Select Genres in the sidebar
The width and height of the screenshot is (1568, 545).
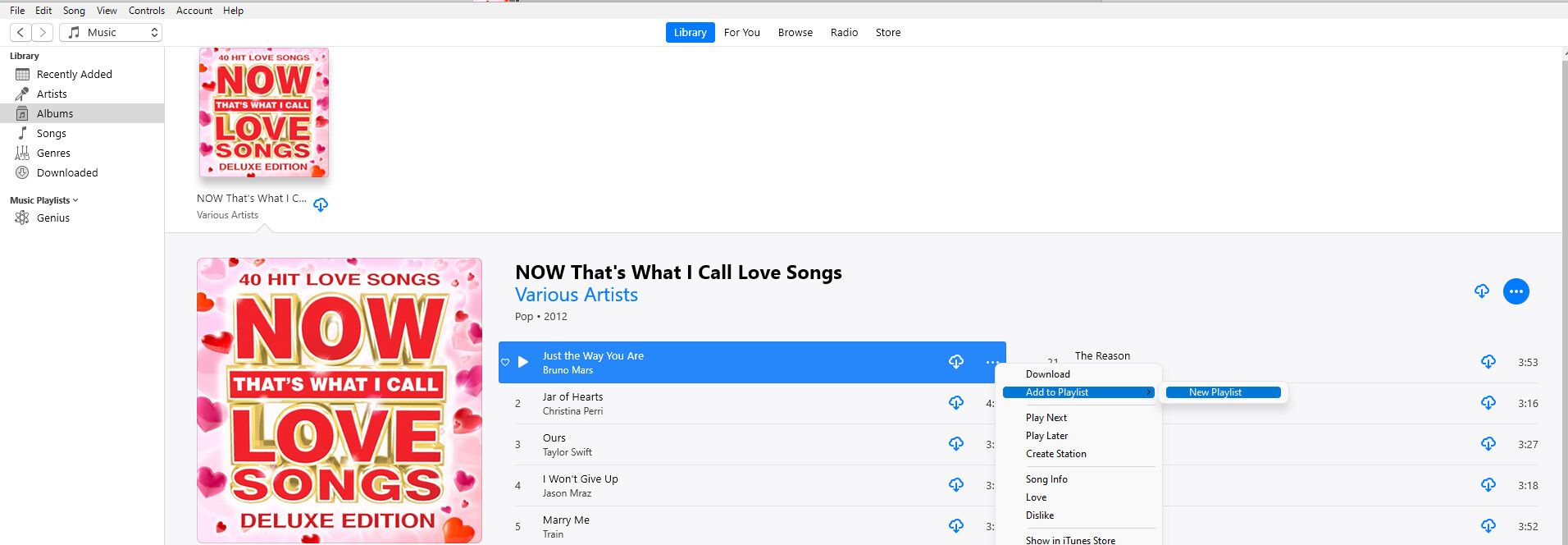point(82,153)
